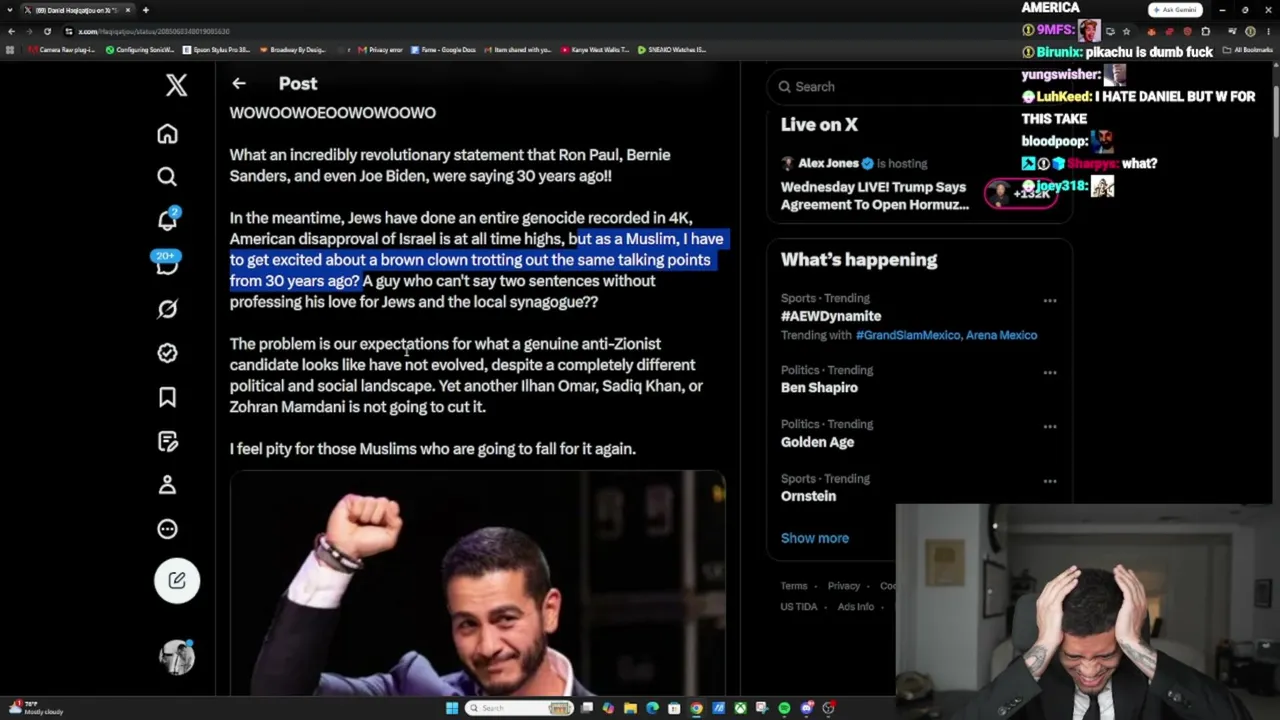The image size is (1280, 720).
Task: Open the chat icon with 20+ badge
Action: 167,264
